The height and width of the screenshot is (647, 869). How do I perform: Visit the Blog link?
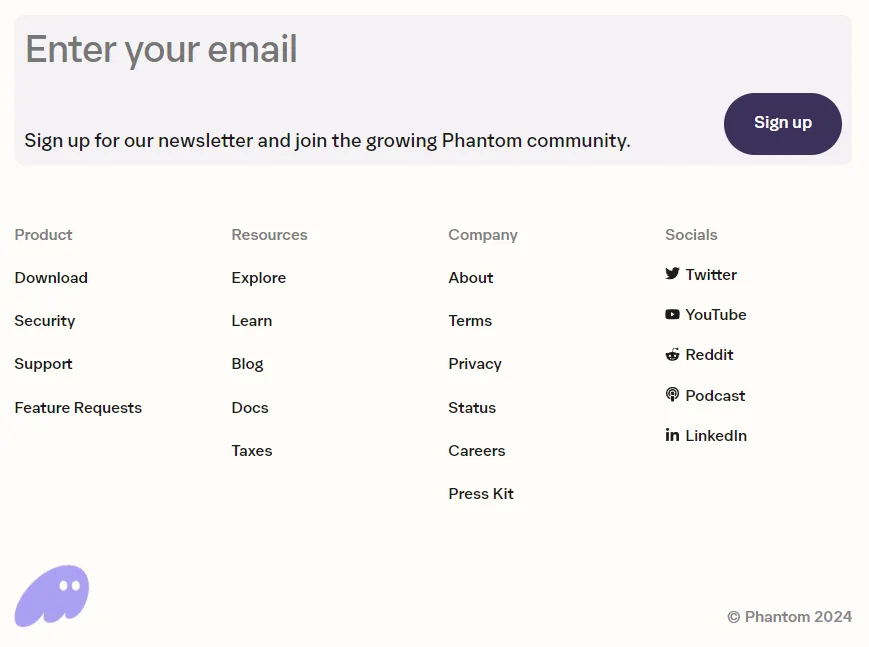coord(247,364)
